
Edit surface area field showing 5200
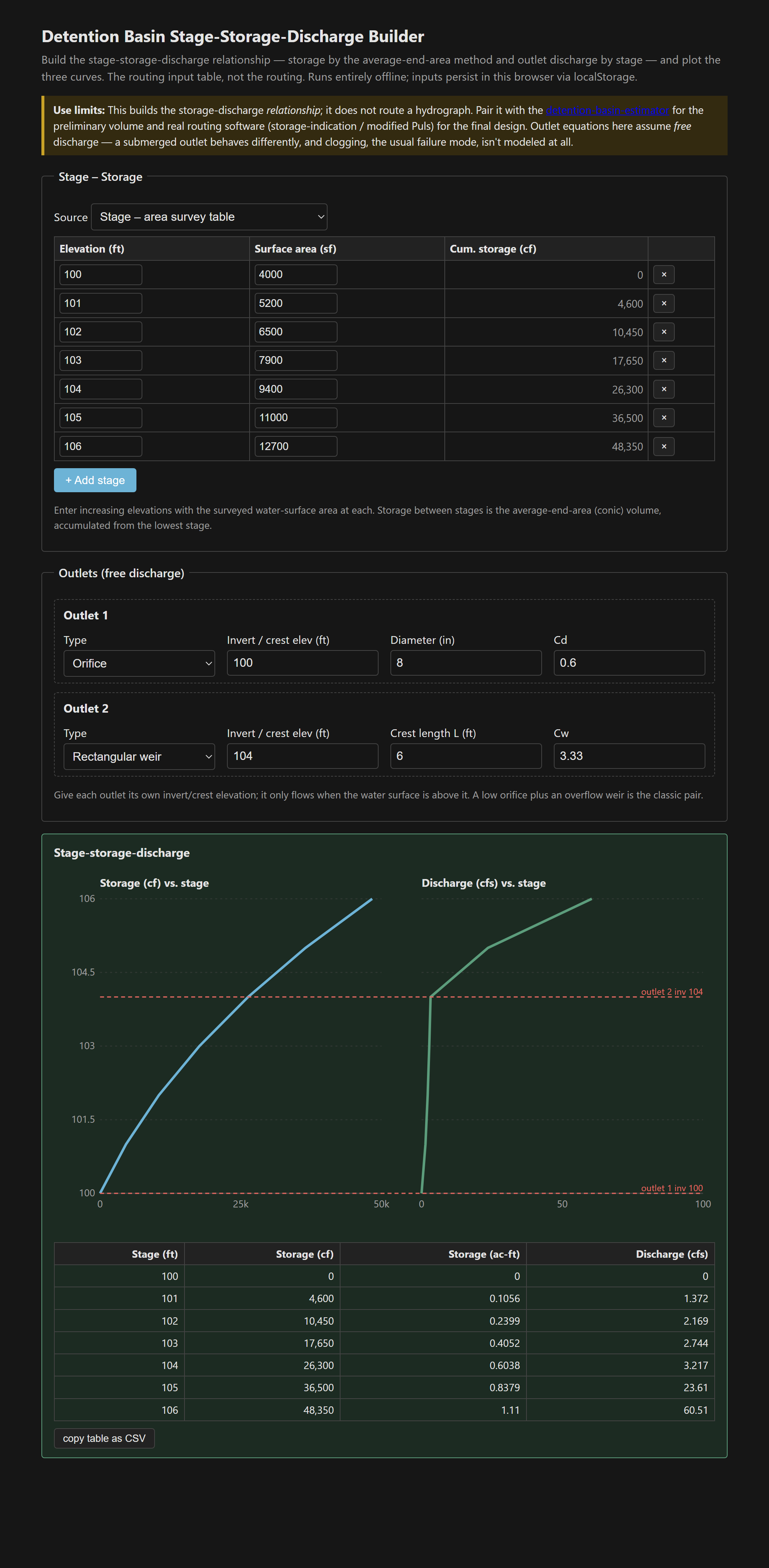tap(296, 303)
